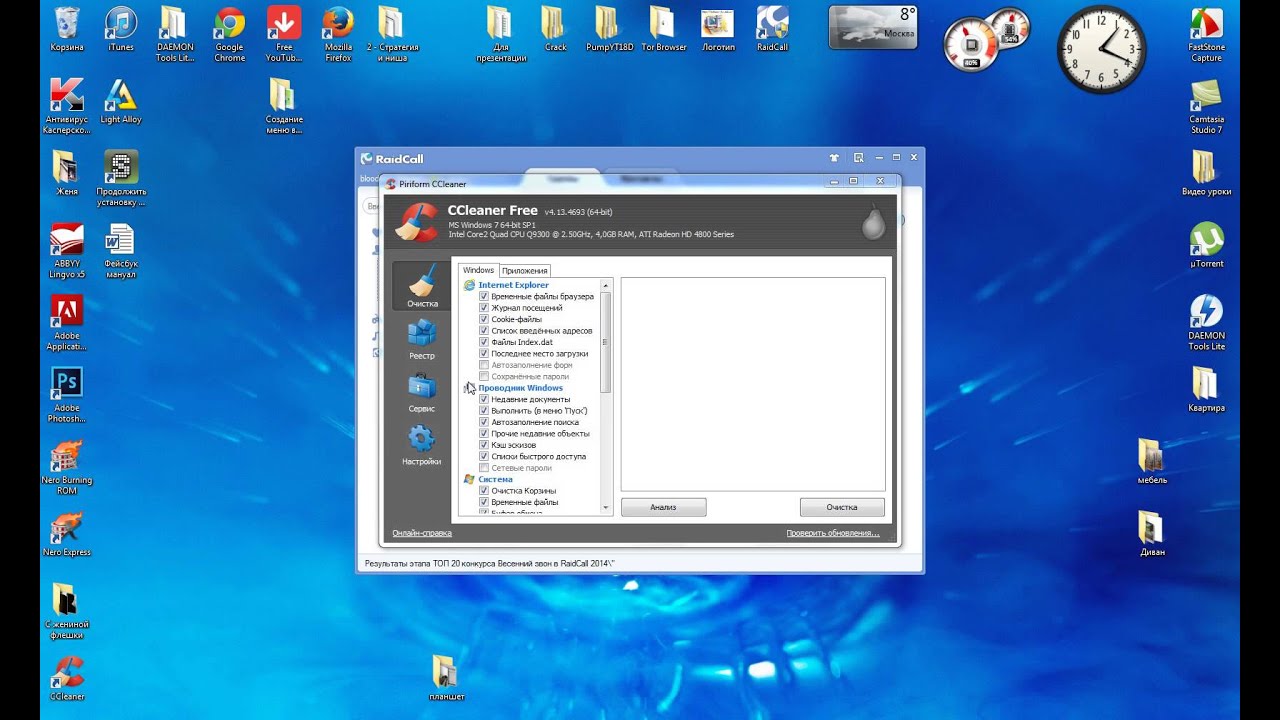Click RaidCall news text about Весенний звон

click(x=490, y=563)
